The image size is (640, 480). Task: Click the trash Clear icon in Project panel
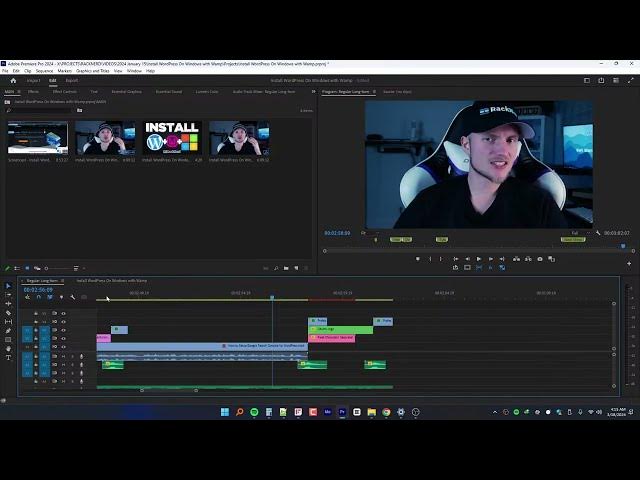coord(306,268)
